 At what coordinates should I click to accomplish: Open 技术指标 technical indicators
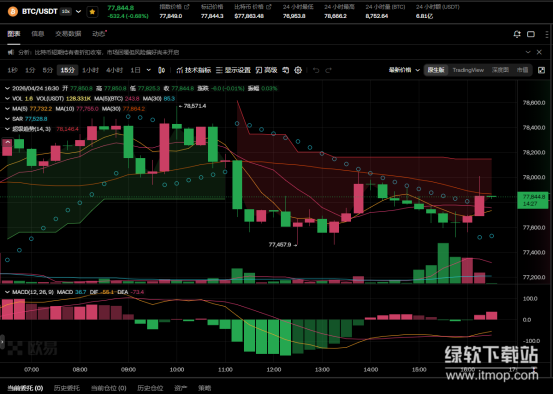click(194, 70)
